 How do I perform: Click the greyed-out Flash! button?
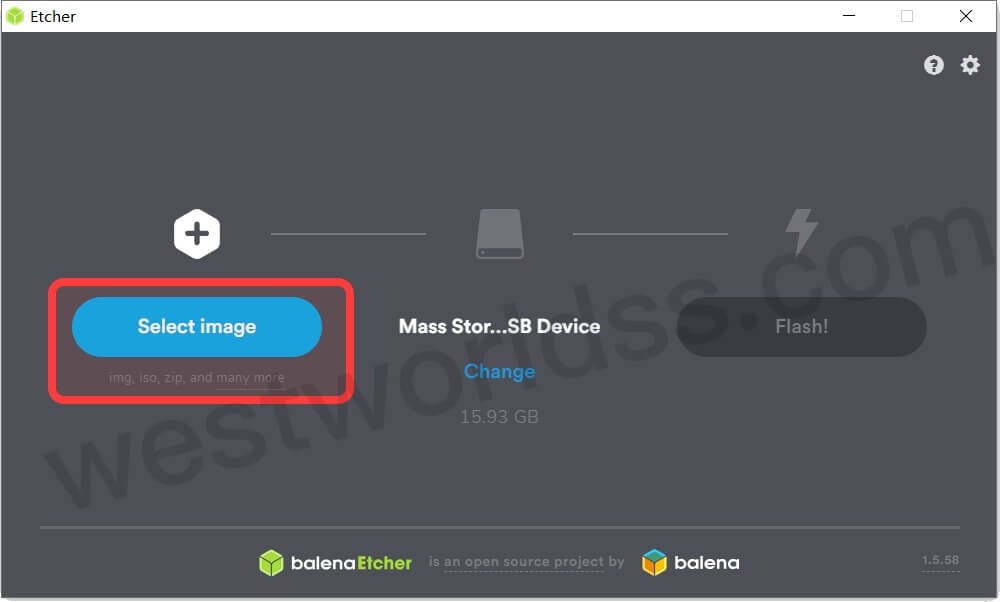coord(802,327)
